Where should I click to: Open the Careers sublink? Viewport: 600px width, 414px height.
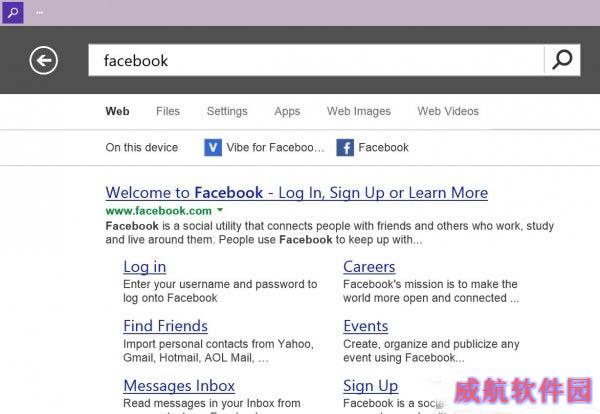point(369,267)
